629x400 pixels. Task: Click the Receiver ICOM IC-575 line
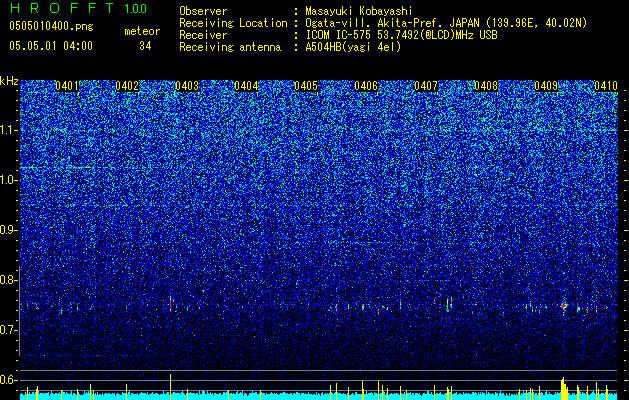pos(338,35)
